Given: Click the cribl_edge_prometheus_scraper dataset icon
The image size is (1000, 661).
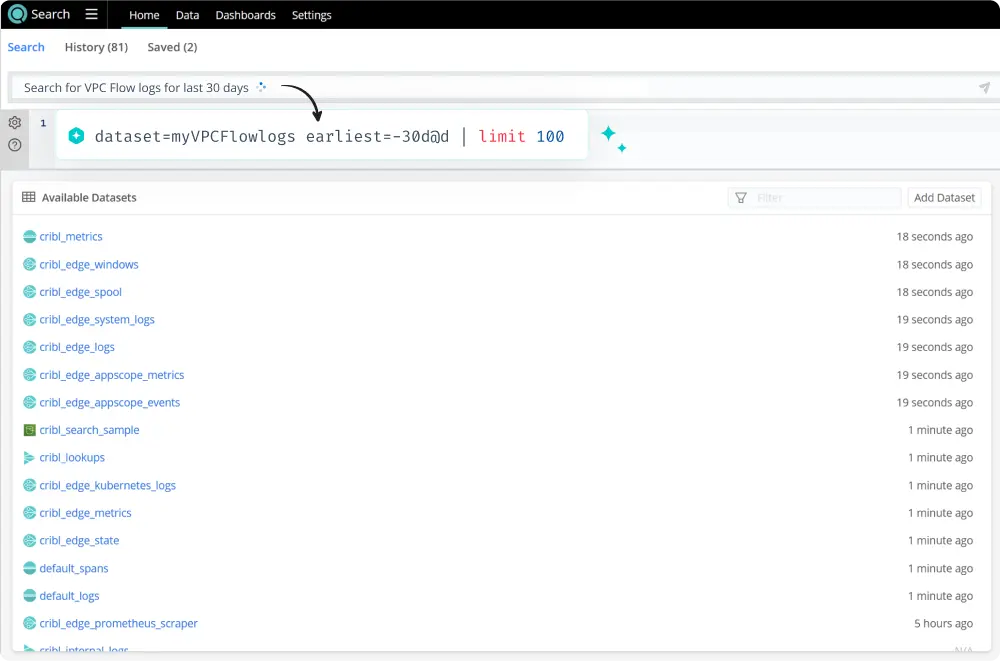Looking at the screenshot, I should (29, 623).
